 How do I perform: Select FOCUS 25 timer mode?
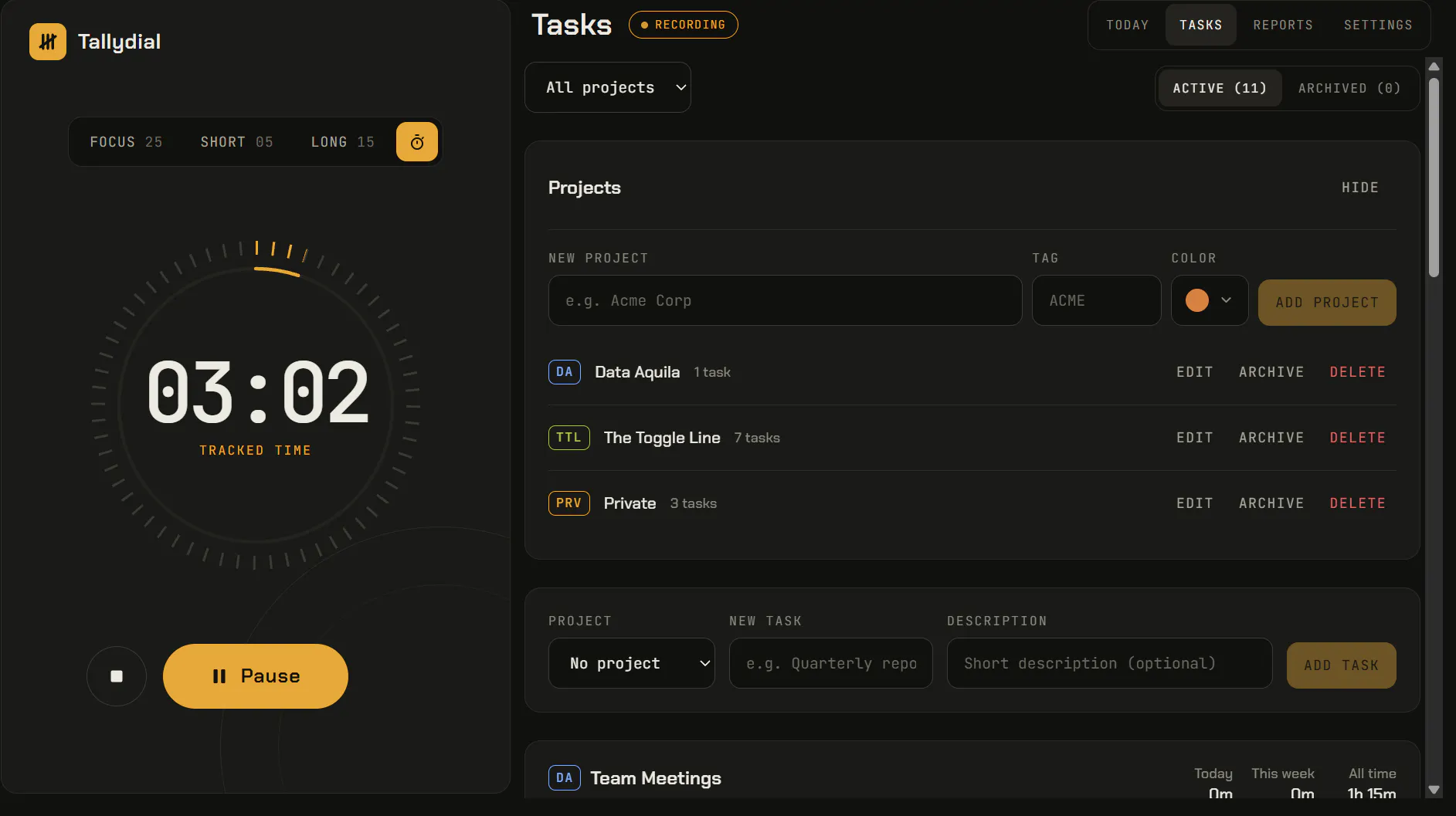[x=126, y=142]
